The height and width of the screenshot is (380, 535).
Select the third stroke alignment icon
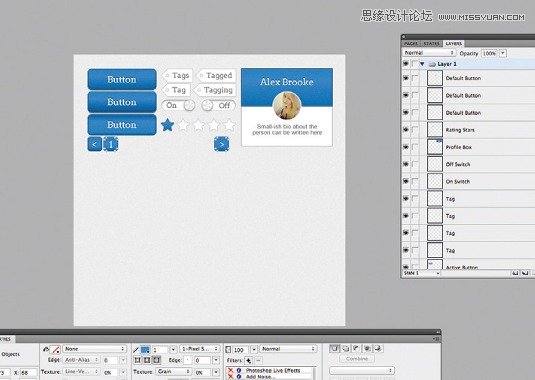[156, 360]
